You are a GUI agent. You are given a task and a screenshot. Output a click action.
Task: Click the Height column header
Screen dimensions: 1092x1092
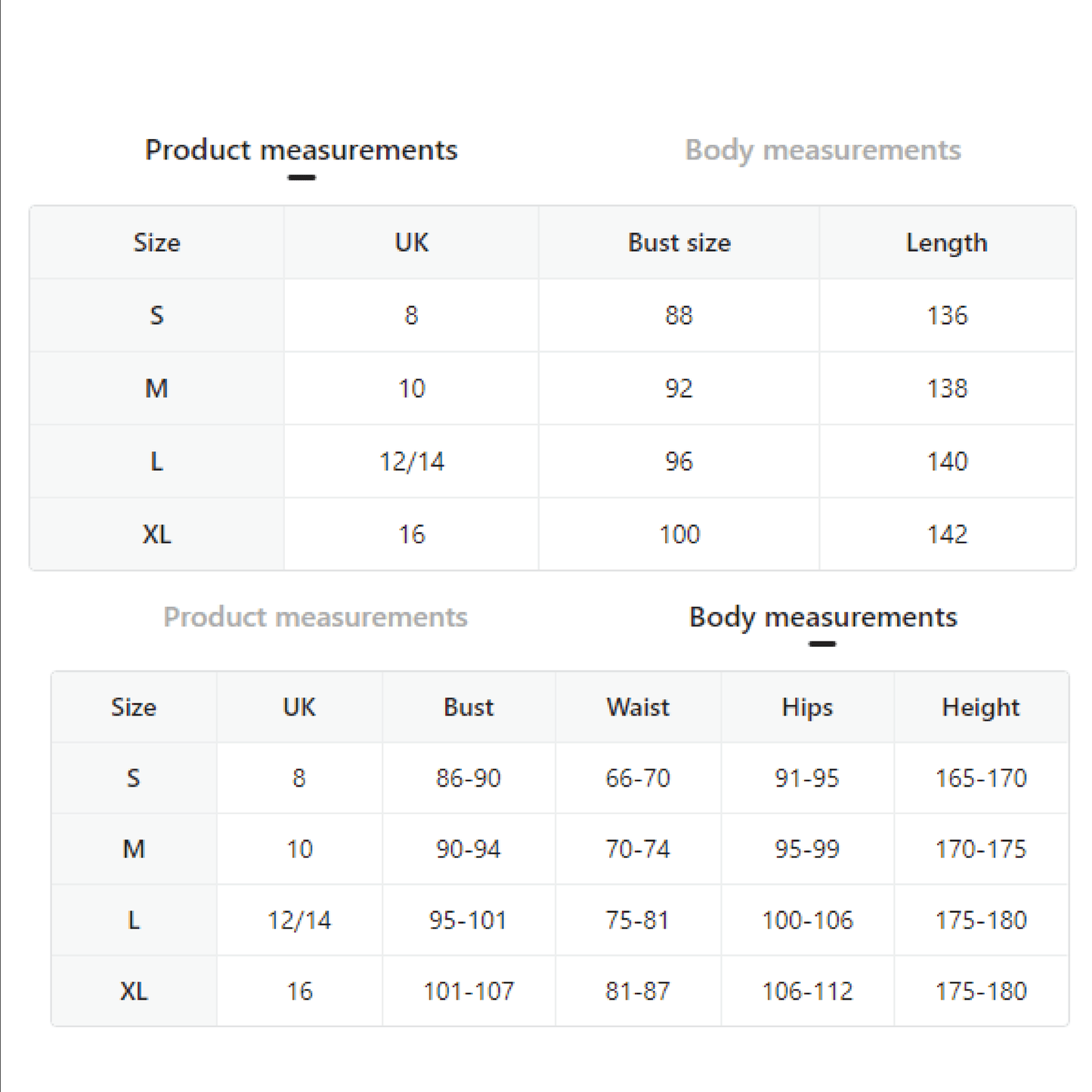pyautogui.click(x=980, y=707)
